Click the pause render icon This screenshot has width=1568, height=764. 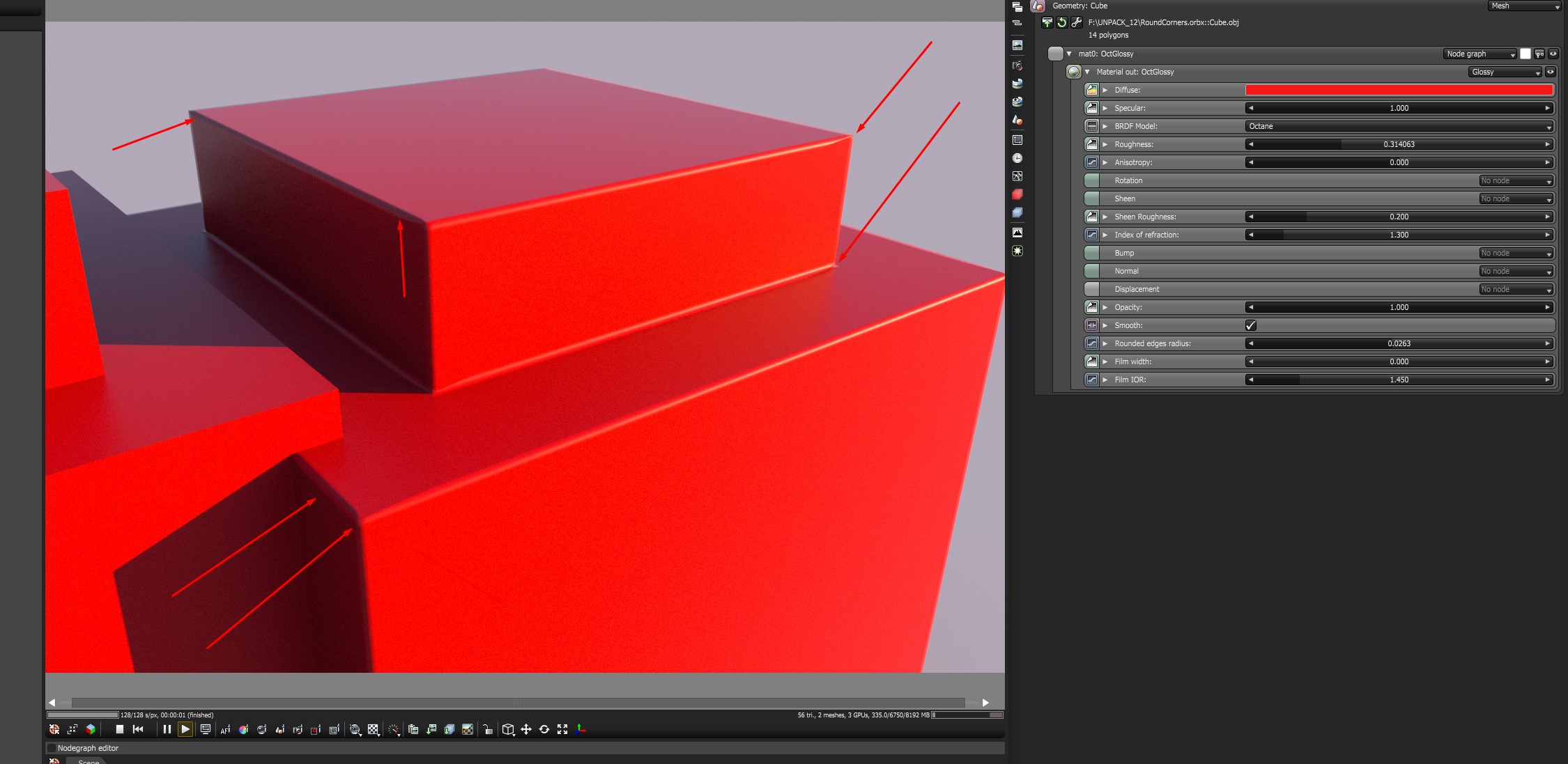(167, 729)
